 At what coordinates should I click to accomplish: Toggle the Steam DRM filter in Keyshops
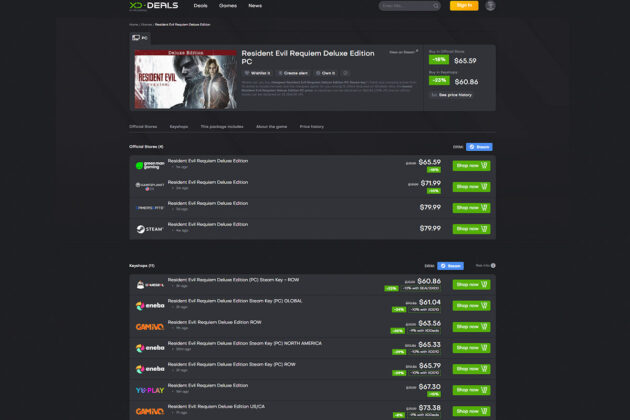pos(450,266)
